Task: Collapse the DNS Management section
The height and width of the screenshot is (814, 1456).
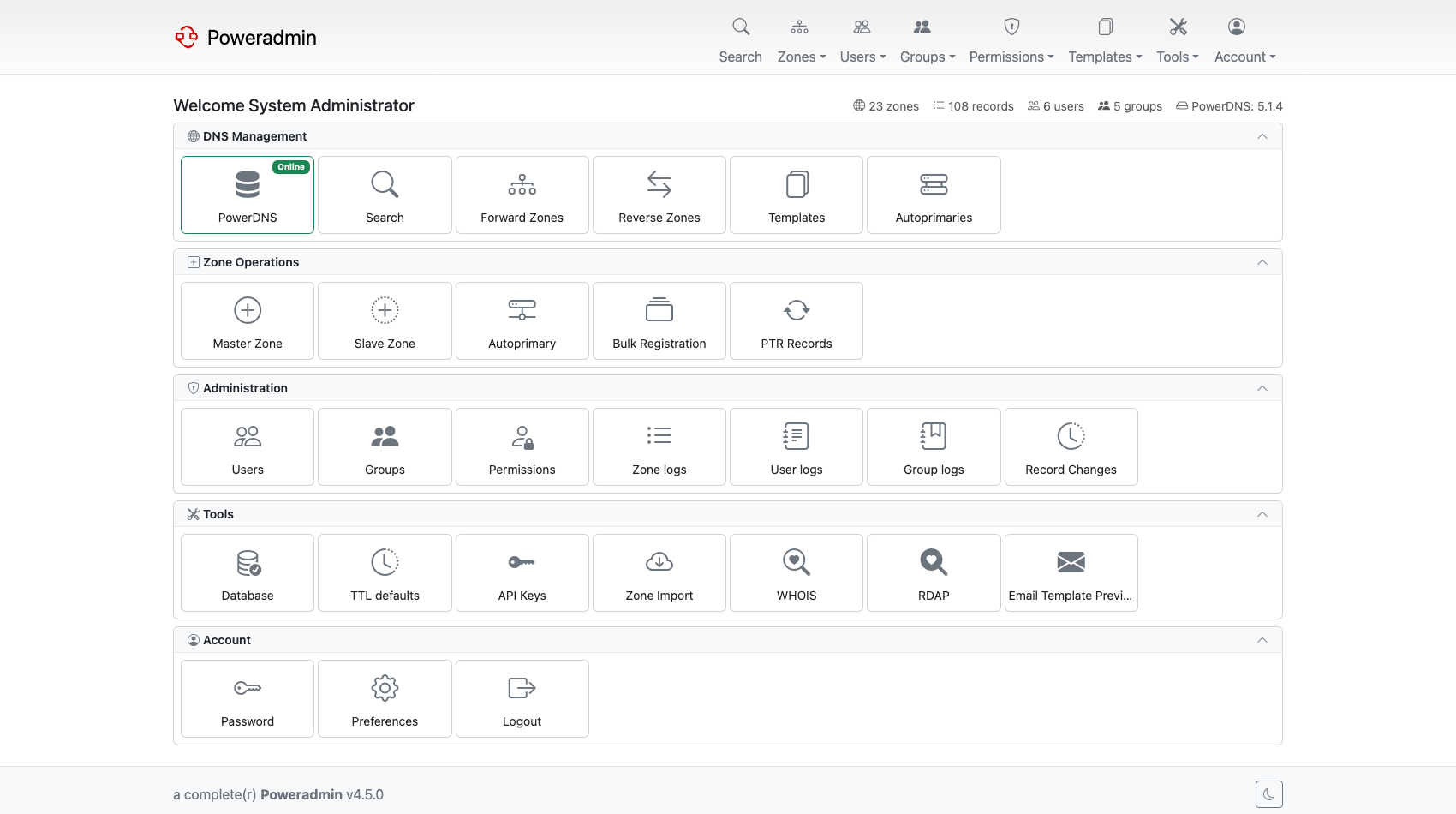Action: click(x=1262, y=136)
